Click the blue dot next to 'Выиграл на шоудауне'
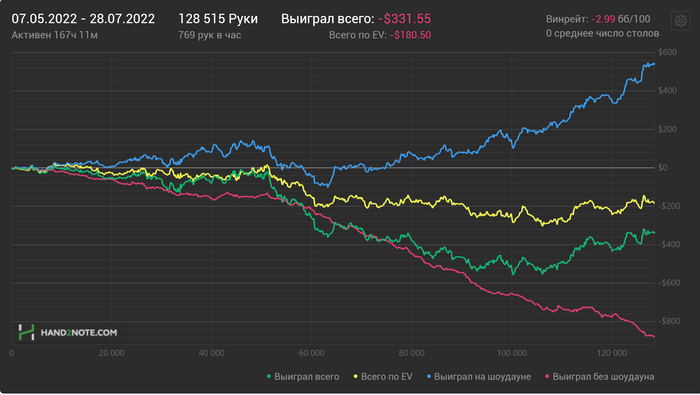700x395 pixels. click(429, 377)
